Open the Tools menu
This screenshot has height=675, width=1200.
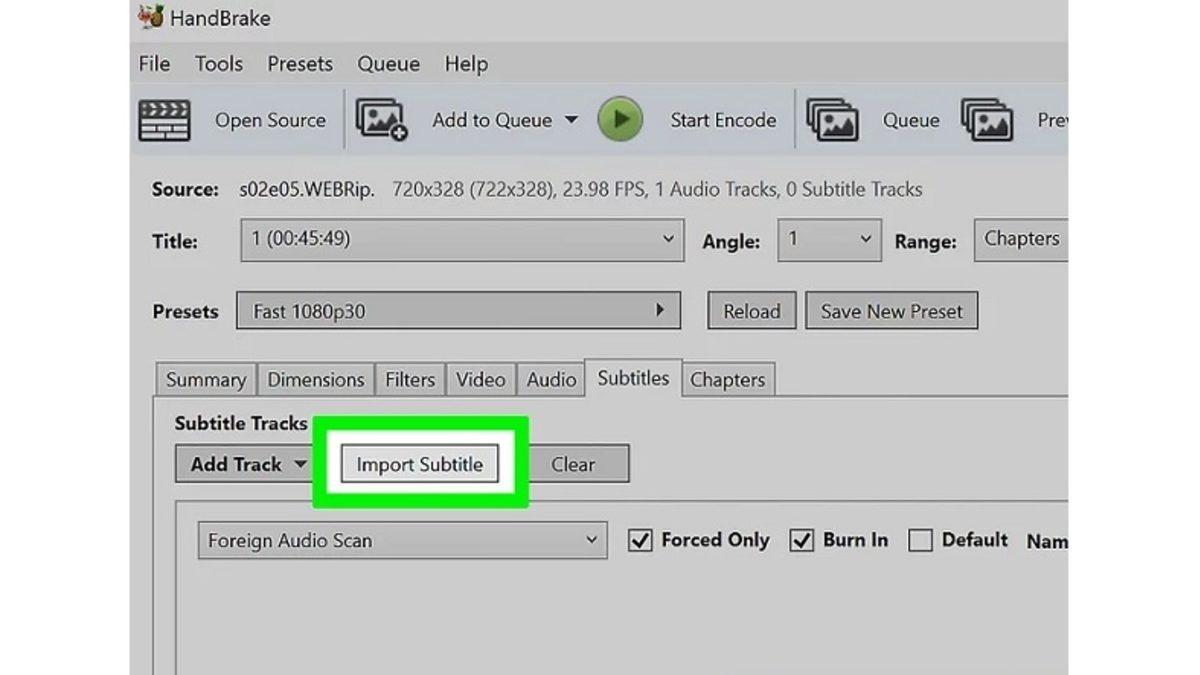tap(218, 63)
